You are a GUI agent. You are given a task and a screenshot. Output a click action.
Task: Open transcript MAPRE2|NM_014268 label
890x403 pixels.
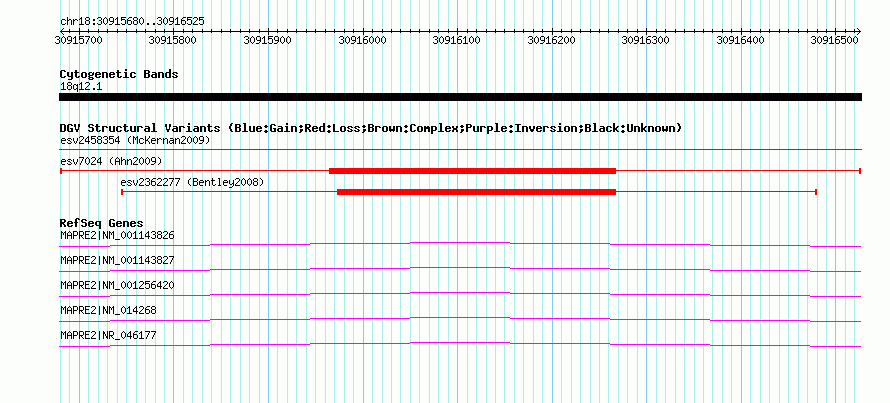(x=108, y=310)
